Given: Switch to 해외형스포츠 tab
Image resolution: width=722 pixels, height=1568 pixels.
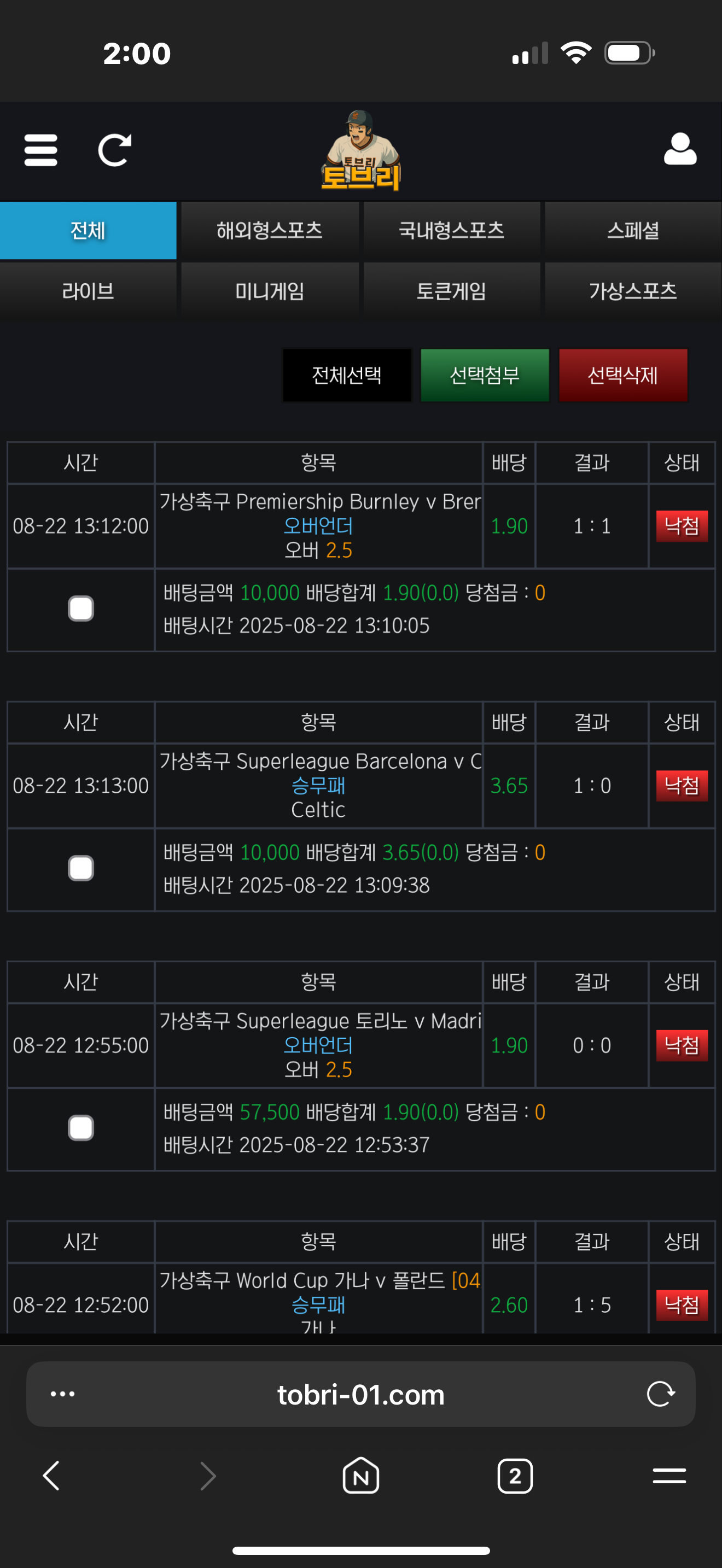Looking at the screenshot, I should (x=270, y=231).
